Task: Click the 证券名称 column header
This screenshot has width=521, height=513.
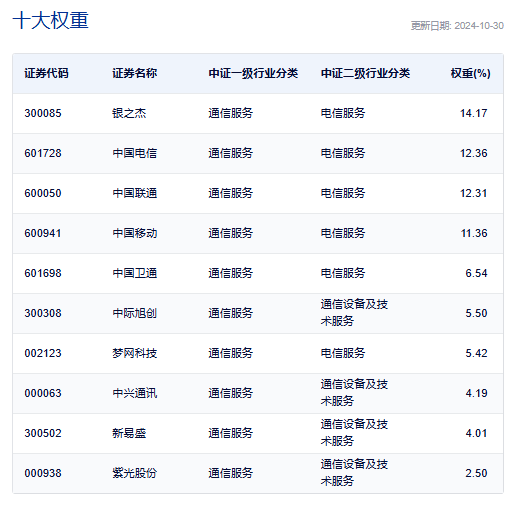Action: (x=134, y=73)
